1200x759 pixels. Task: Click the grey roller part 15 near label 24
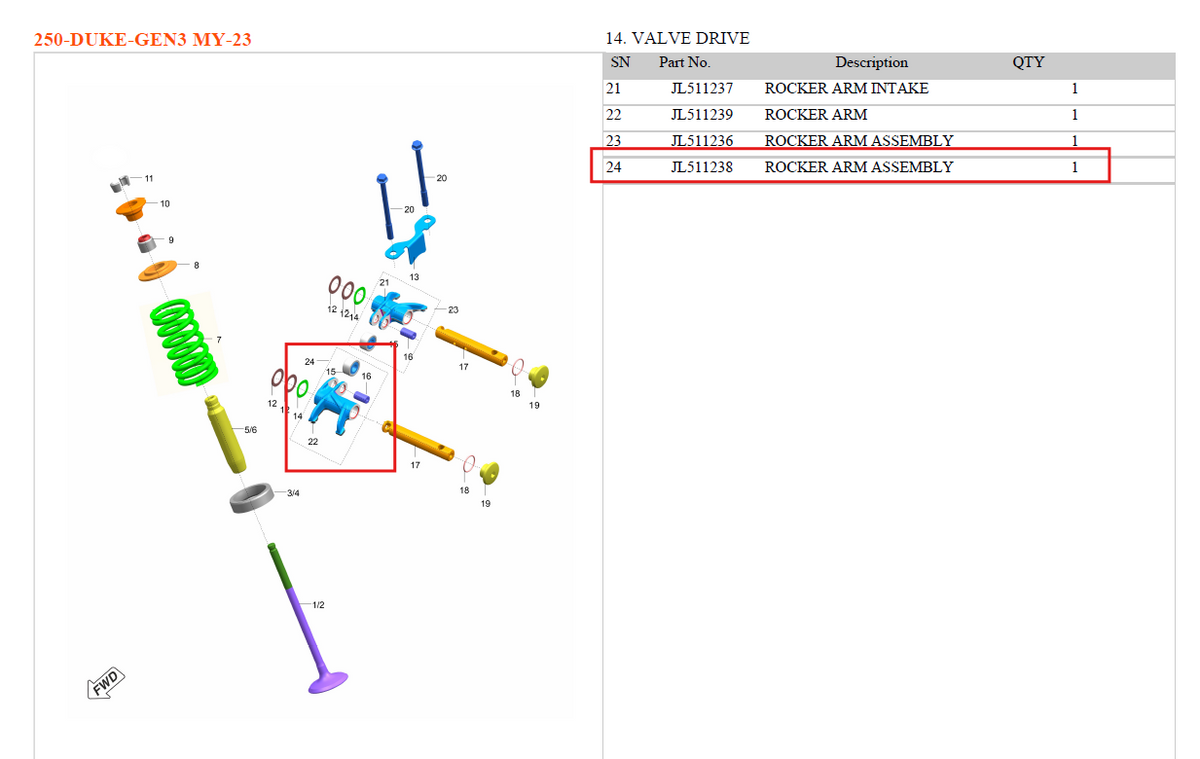point(351,369)
